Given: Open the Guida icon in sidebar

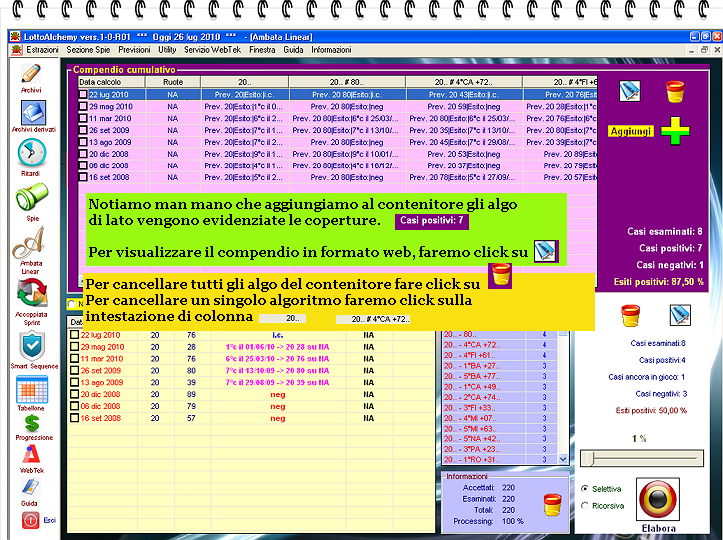Looking at the screenshot, I should (30, 488).
